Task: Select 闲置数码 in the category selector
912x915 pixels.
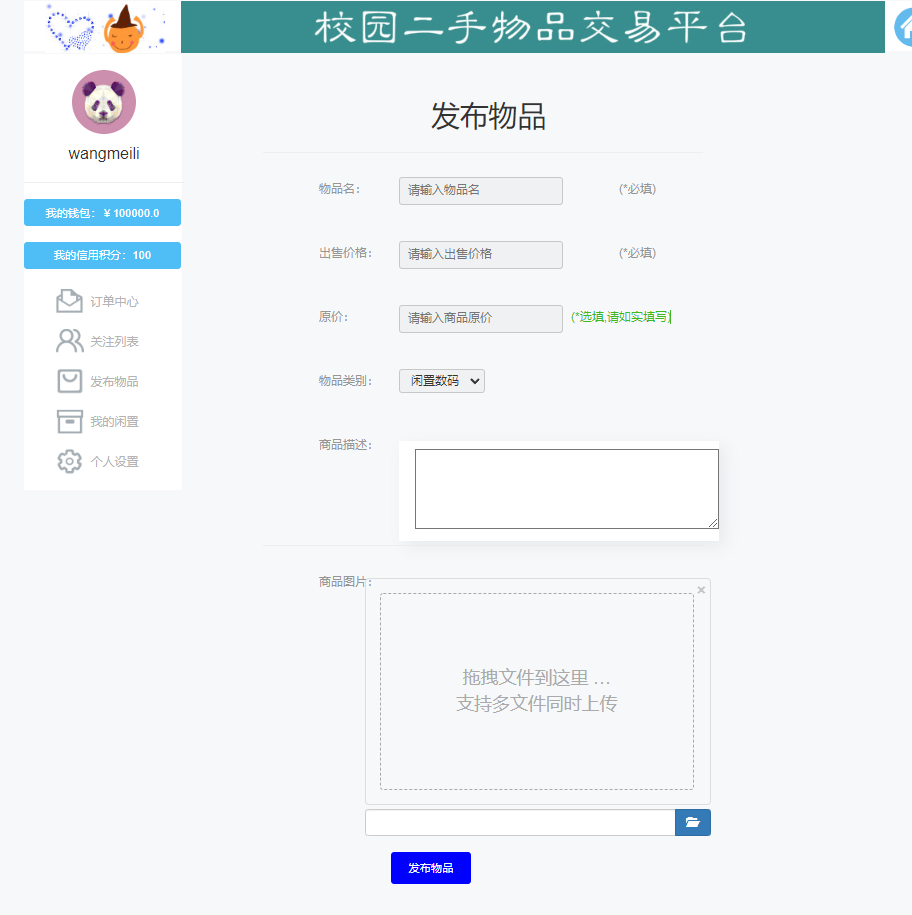Action: 441,381
